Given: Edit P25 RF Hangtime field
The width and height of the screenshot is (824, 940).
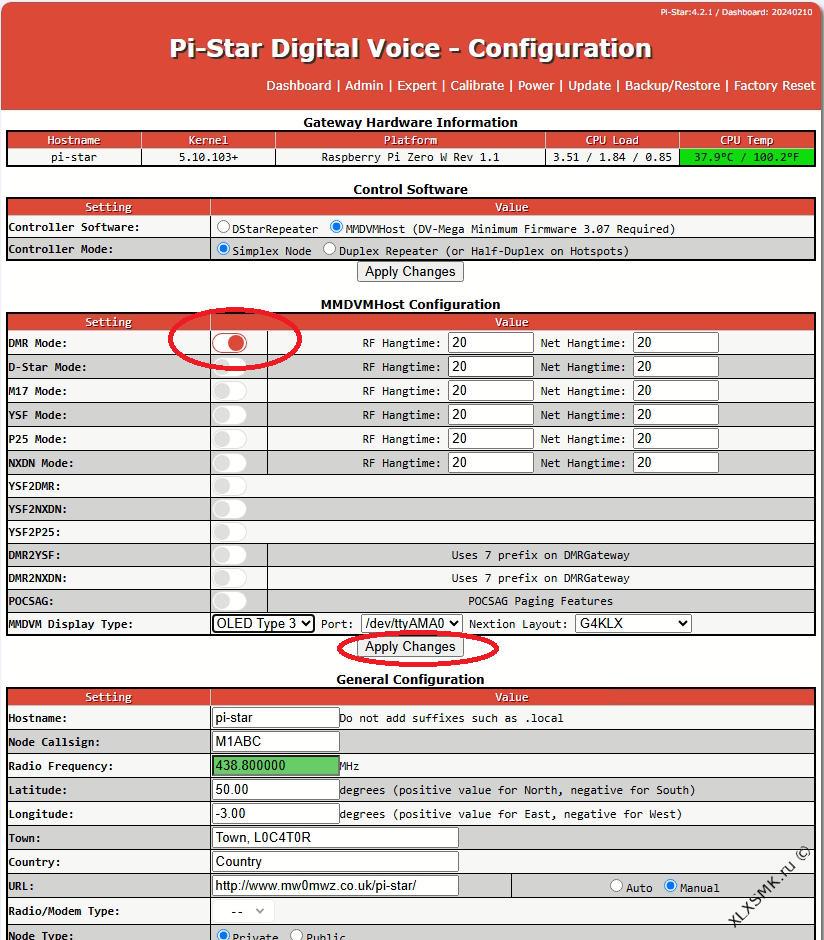Looking at the screenshot, I should pyautogui.click(x=491, y=438).
